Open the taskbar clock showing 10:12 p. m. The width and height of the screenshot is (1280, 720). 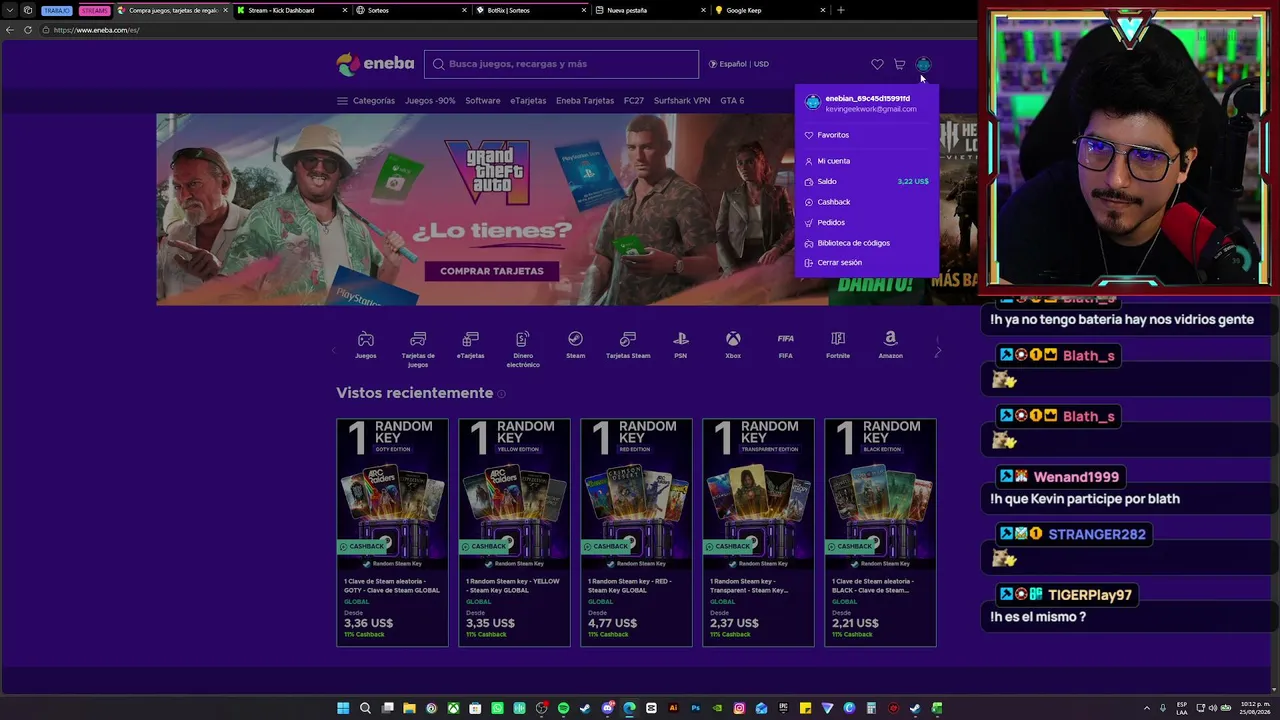[1256, 708]
